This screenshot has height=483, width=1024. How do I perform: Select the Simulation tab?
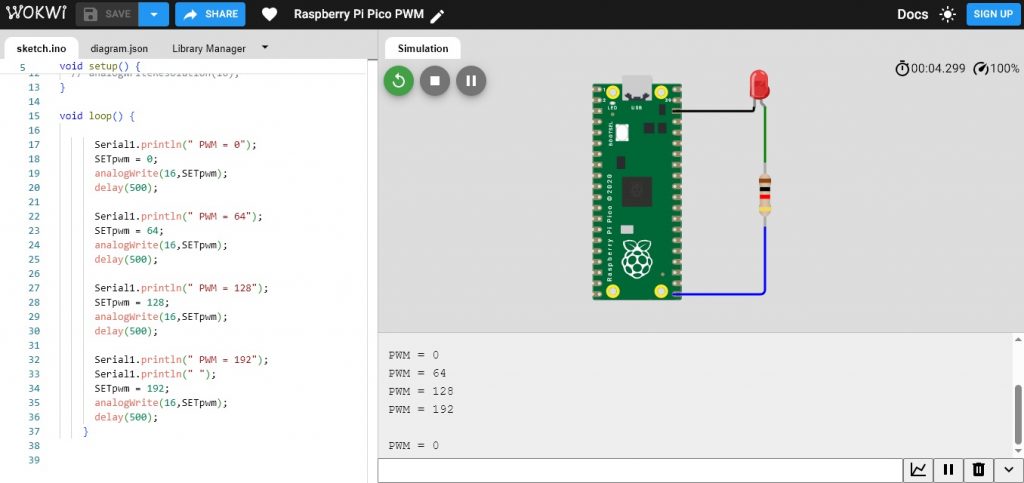tap(423, 48)
